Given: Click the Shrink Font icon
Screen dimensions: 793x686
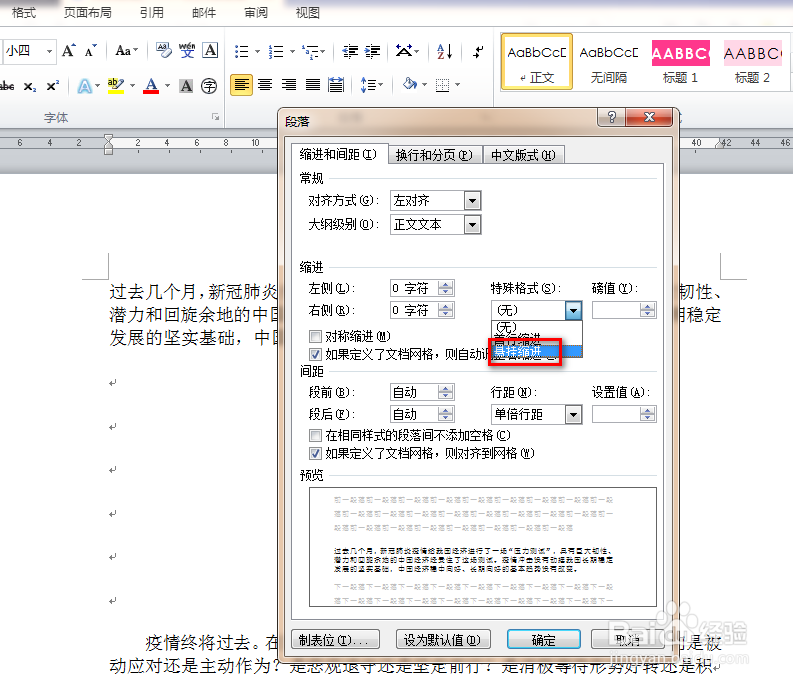Looking at the screenshot, I should 90,51.
